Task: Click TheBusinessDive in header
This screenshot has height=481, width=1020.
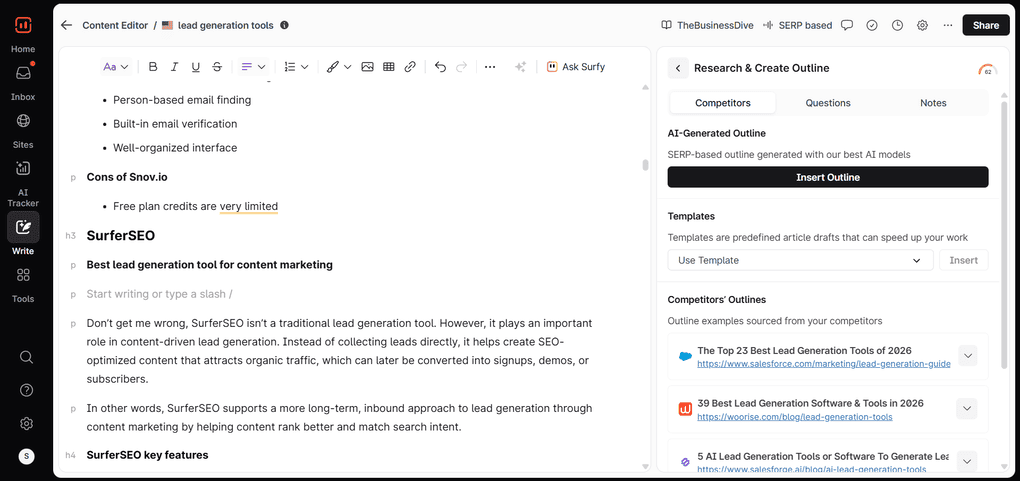Action: coord(708,25)
